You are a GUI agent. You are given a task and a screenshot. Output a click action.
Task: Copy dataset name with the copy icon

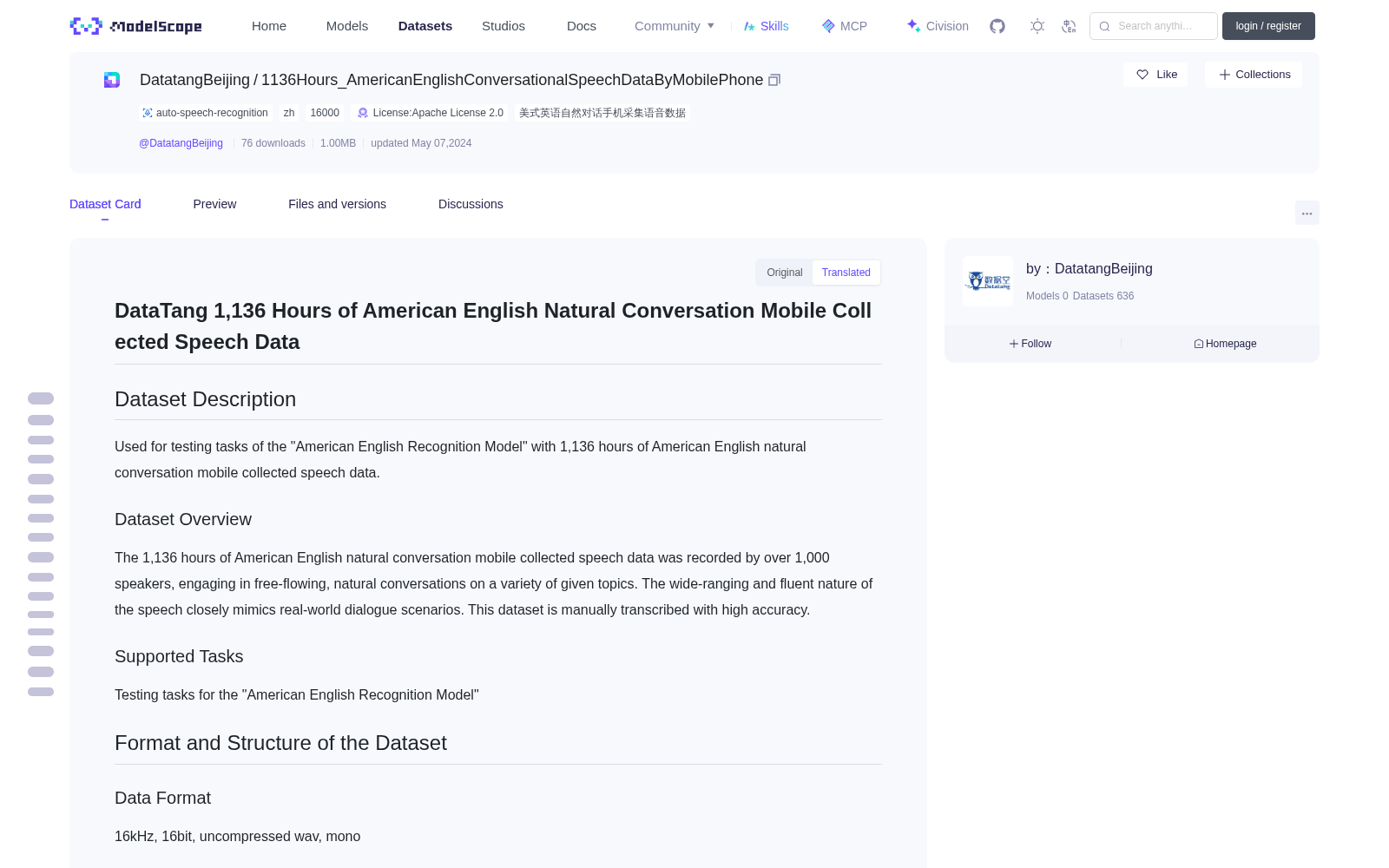(774, 80)
